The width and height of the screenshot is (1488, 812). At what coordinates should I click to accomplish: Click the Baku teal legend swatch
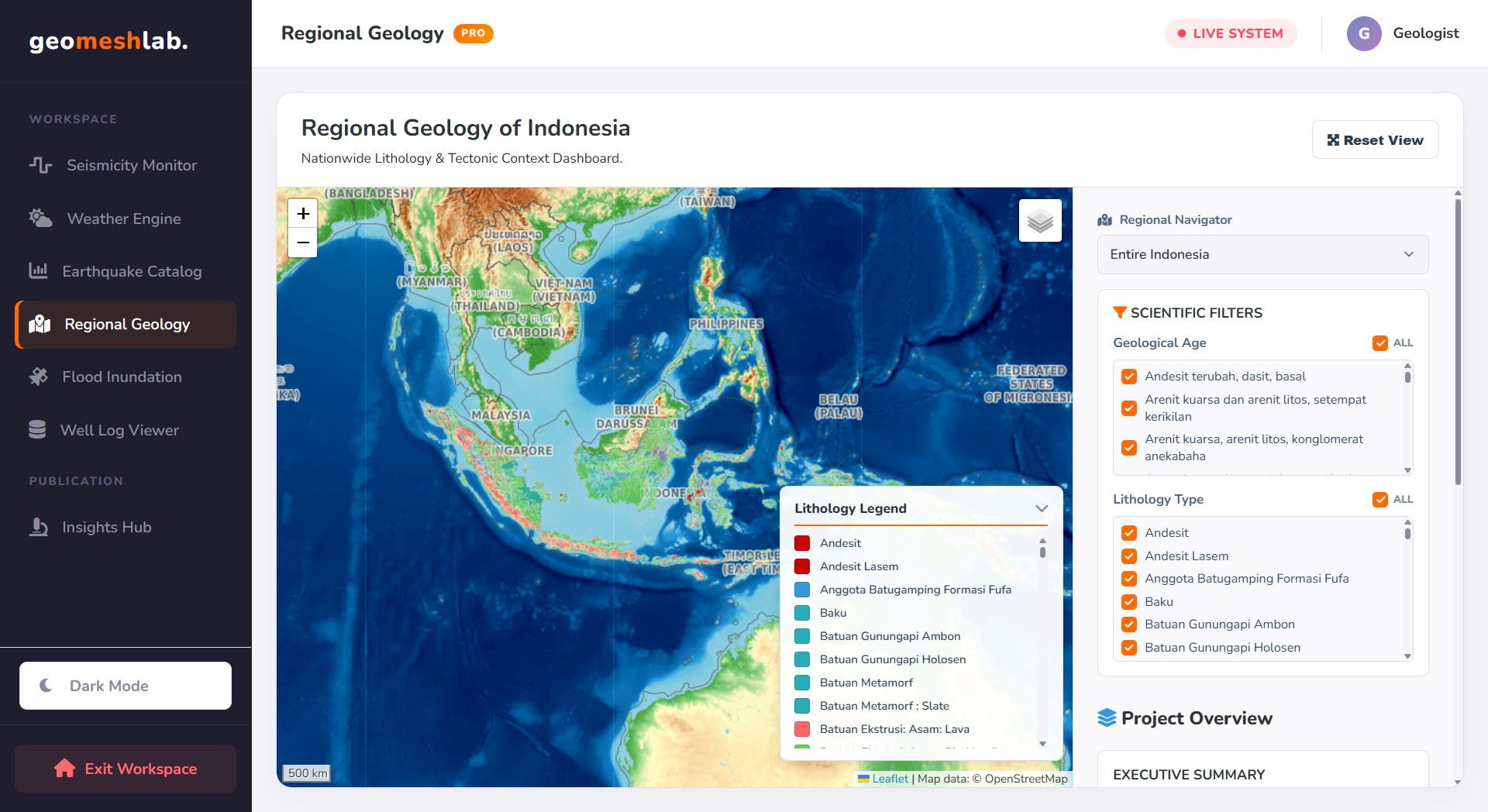(x=802, y=613)
